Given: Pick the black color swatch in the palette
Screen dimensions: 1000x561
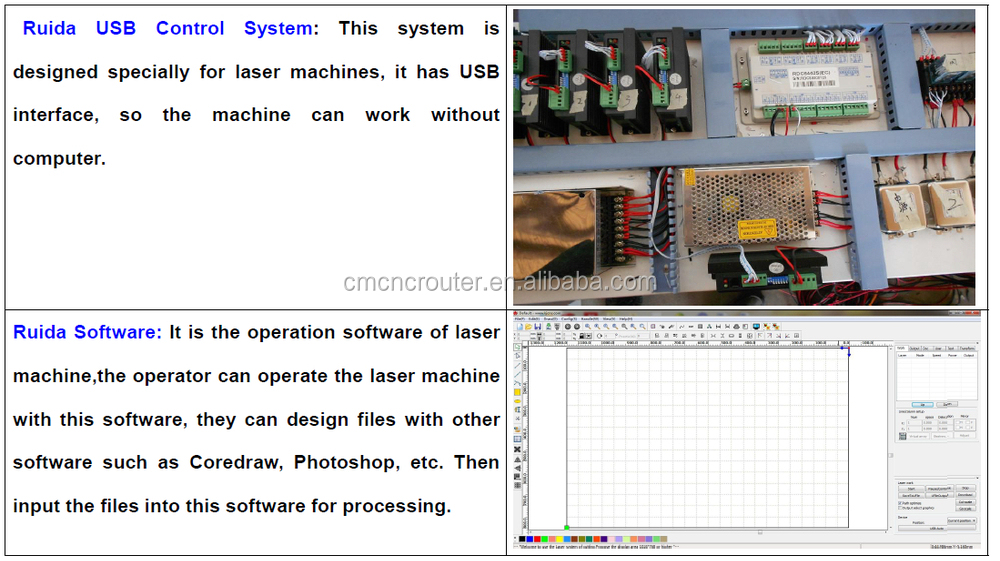Looking at the screenshot, I should (522, 539).
